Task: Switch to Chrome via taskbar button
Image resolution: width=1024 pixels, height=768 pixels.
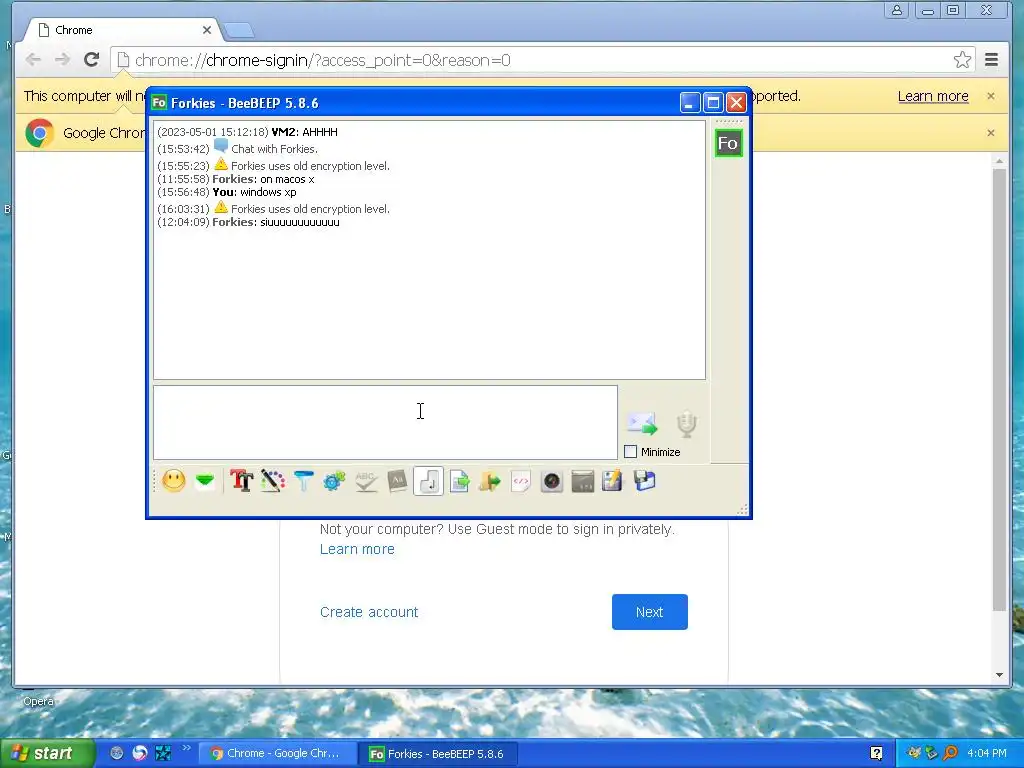Action: (x=276, y=753)
